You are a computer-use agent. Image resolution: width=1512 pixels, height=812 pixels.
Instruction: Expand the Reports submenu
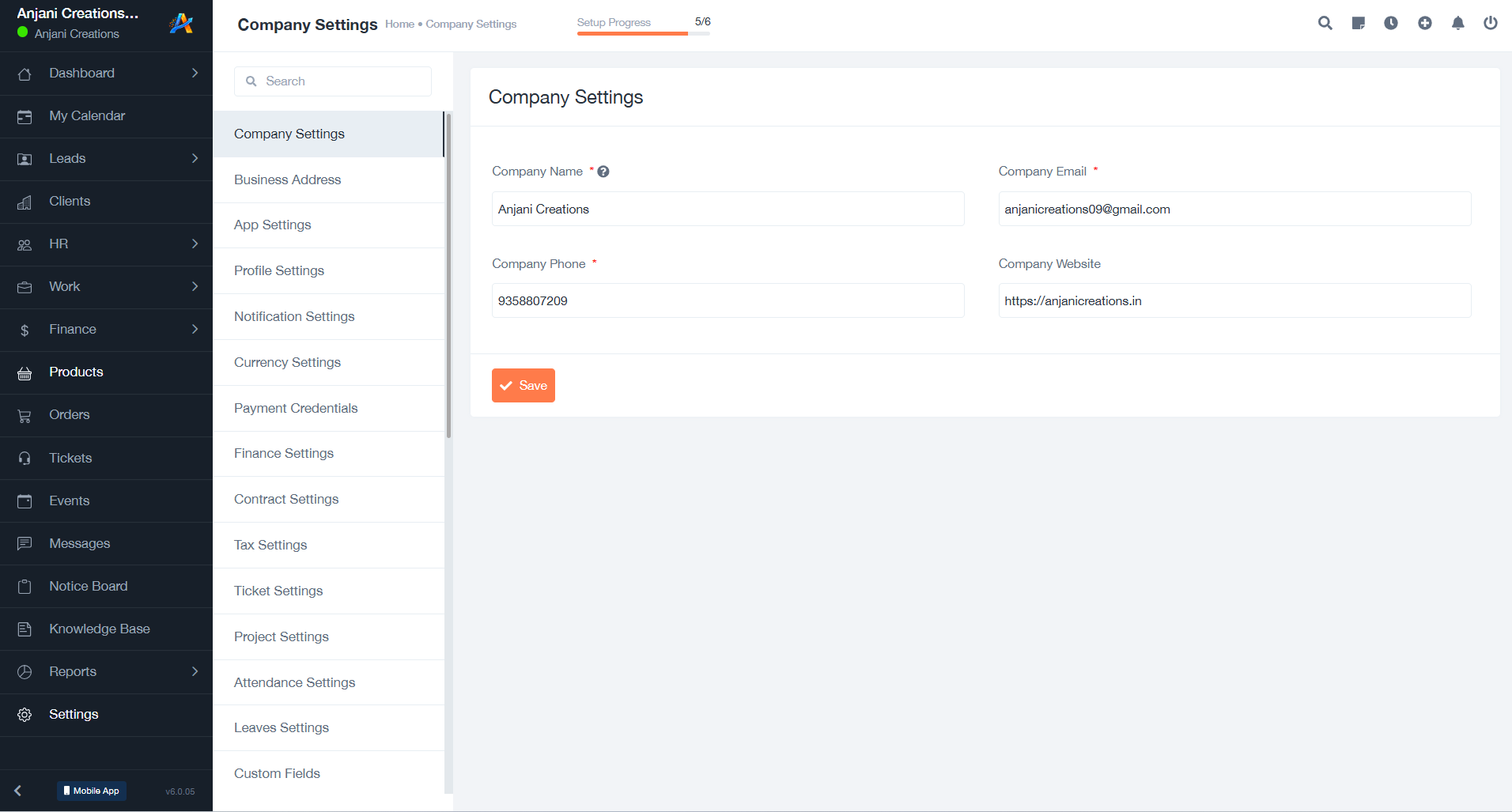[195, 671]
